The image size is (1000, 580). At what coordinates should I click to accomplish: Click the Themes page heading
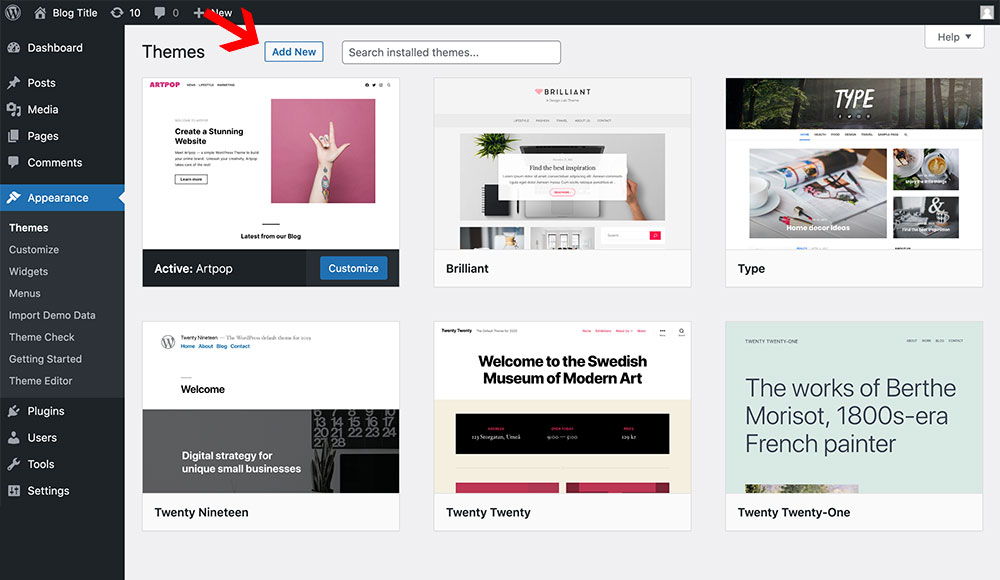(173, 52)
